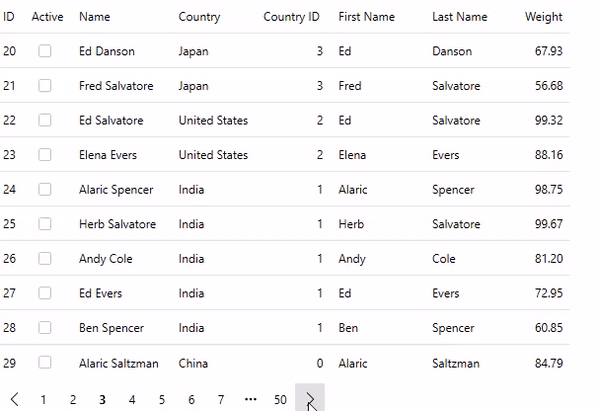The width and height of the screenshot is (600, 411).
Task: Sort by the Name column header
Action: [x=95, y=17]
